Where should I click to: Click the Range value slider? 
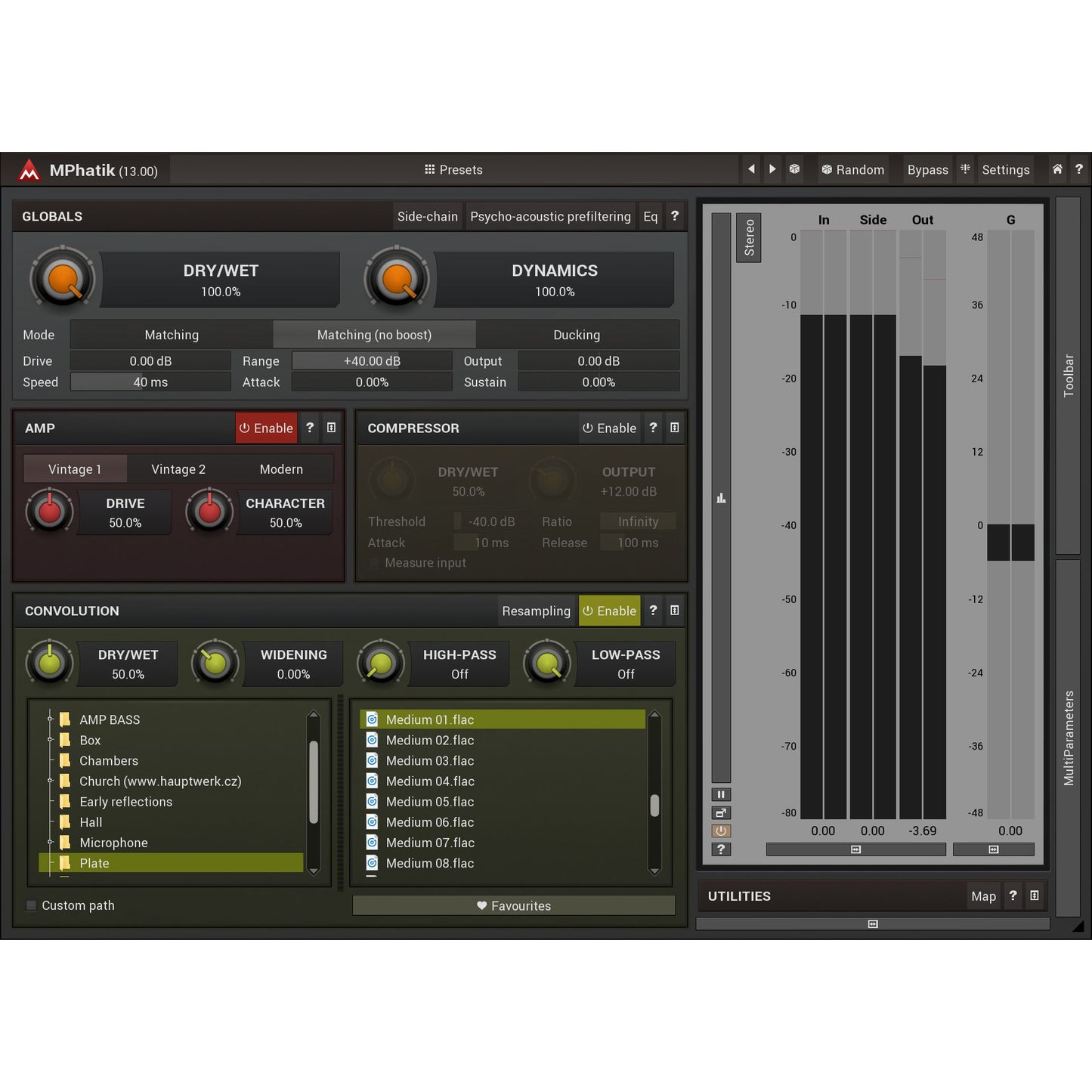[x=372, y=361]
